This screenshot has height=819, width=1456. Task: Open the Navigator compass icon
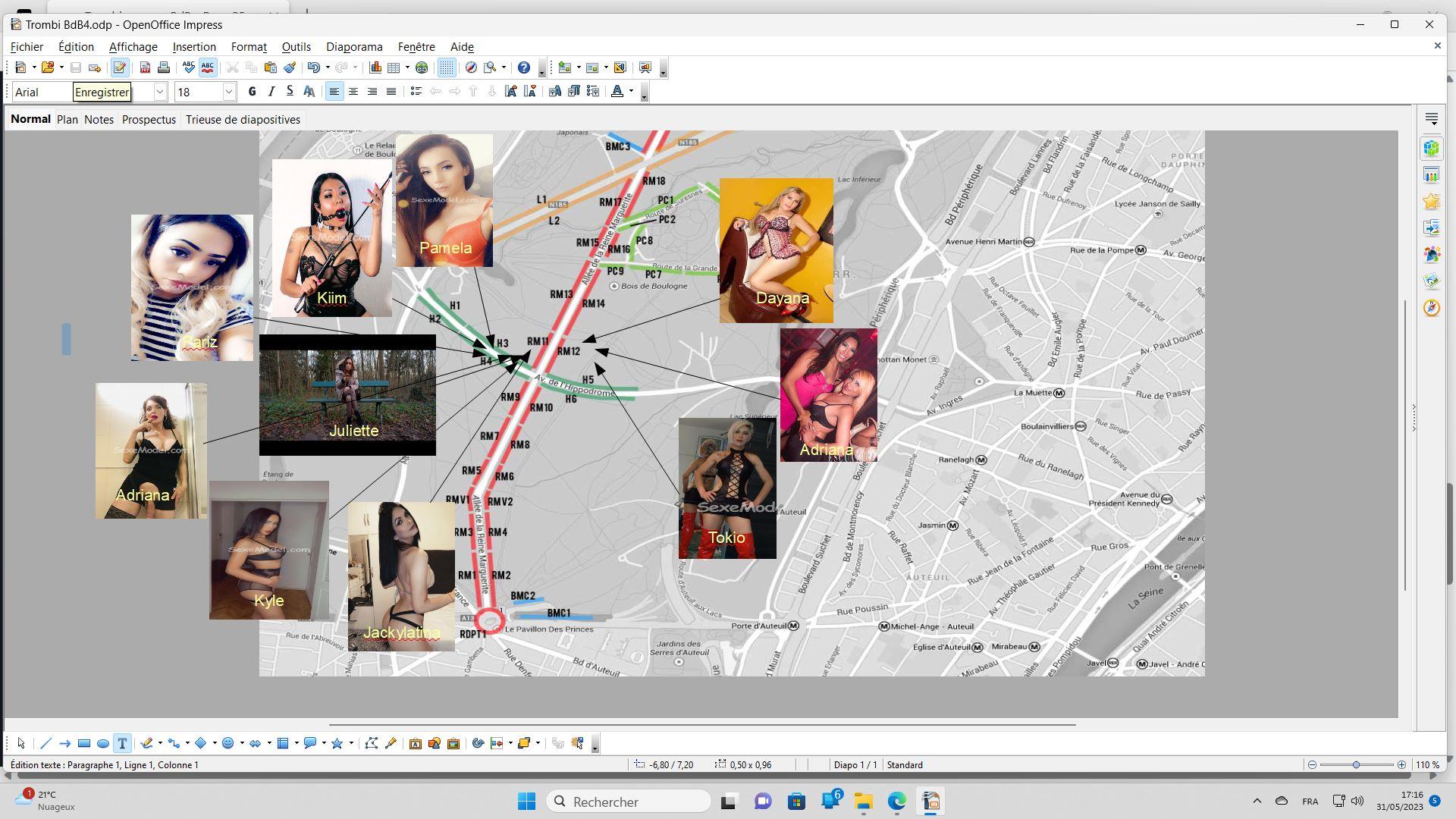471,68
